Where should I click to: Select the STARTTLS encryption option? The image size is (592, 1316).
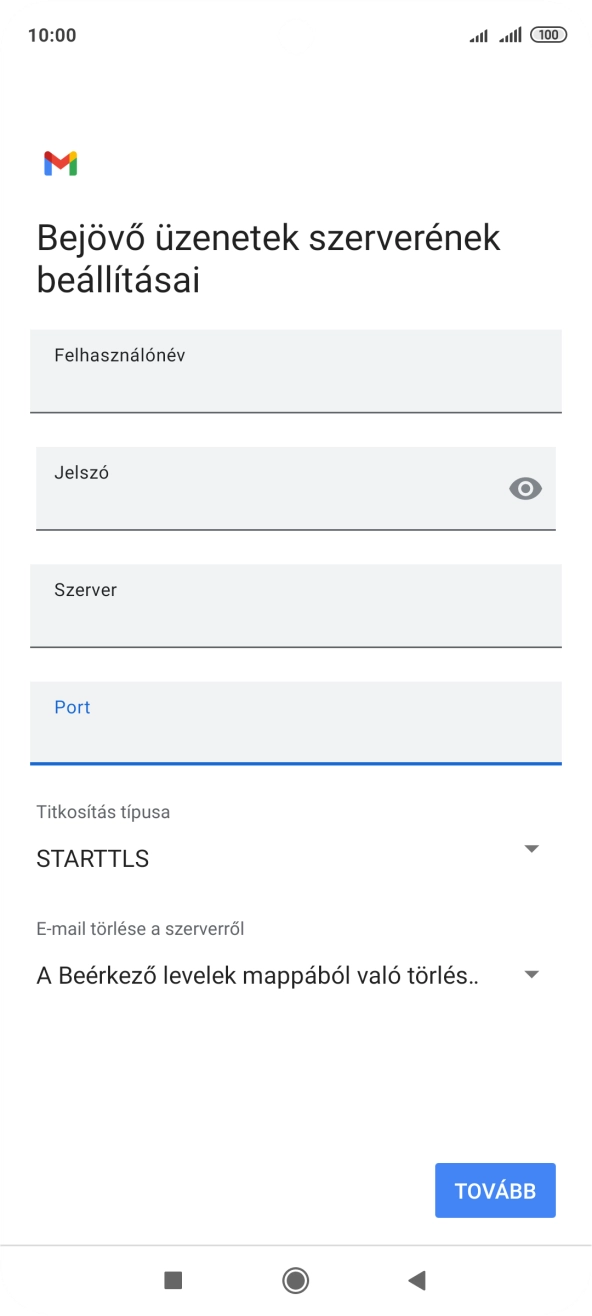click(92, 857)
